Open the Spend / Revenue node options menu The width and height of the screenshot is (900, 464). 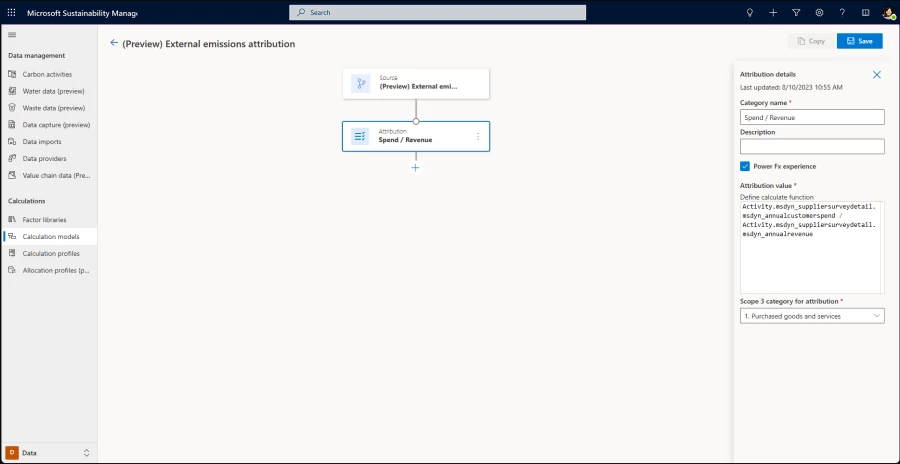(x=477, y=136)
